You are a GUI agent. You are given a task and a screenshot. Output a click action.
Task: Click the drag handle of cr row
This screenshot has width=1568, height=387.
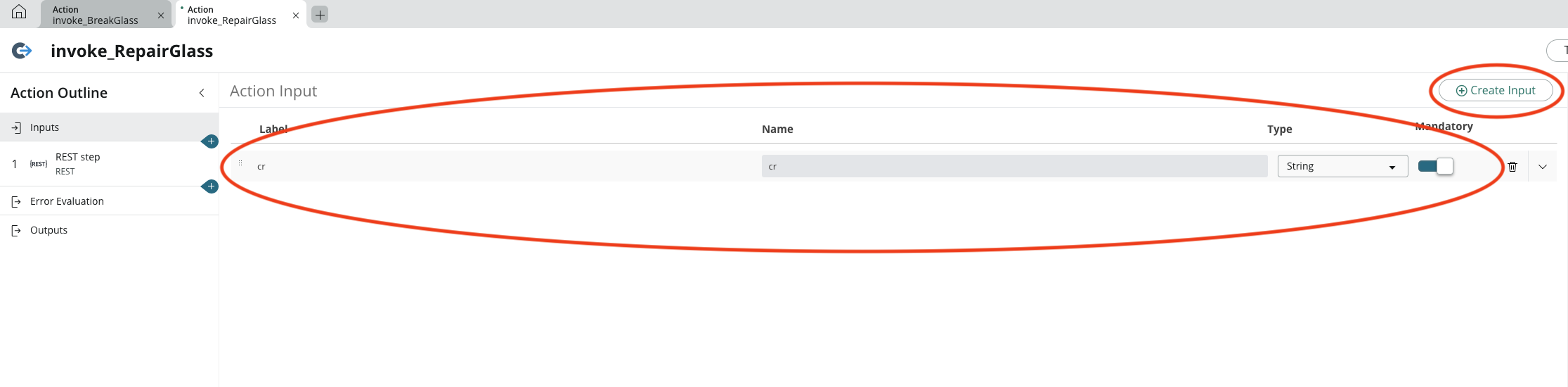[240, 164]
